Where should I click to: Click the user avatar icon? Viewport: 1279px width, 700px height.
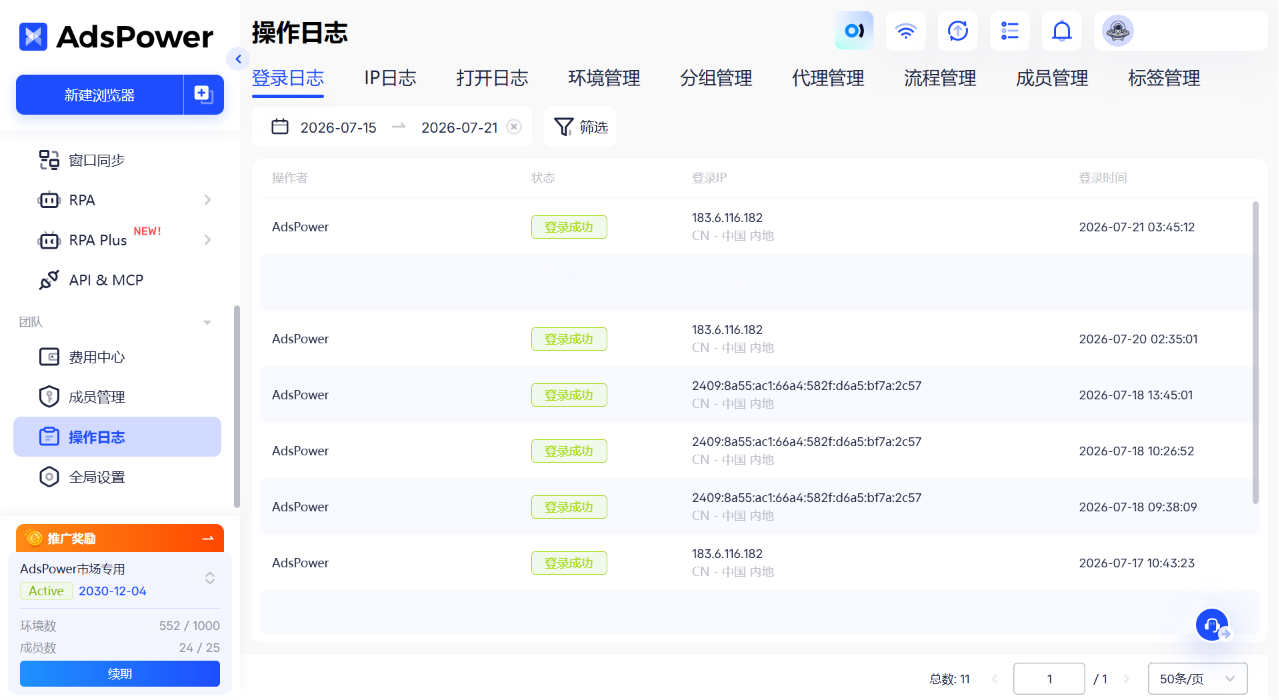pos(1118,31)
